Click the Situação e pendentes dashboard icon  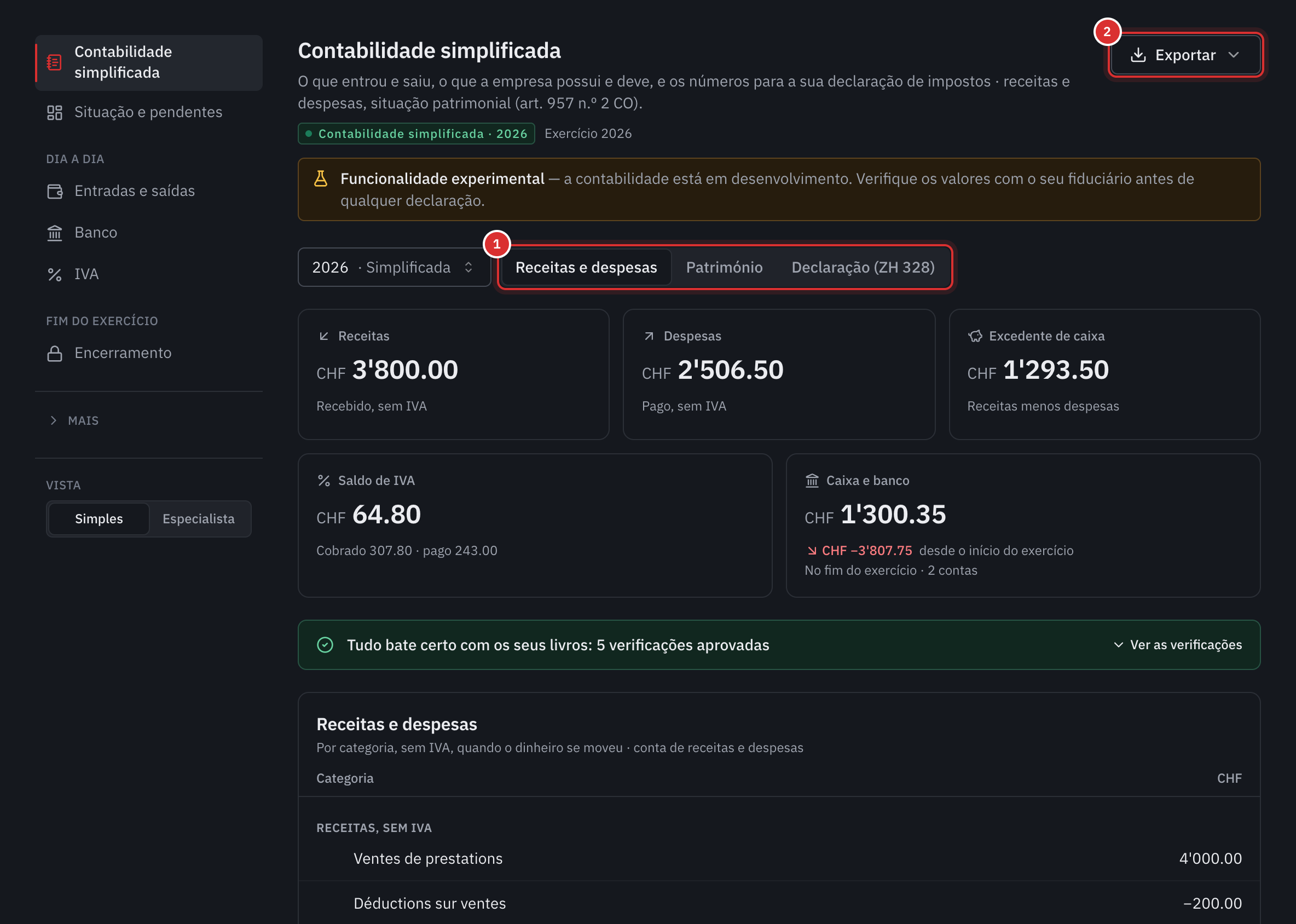coord(55,113)
